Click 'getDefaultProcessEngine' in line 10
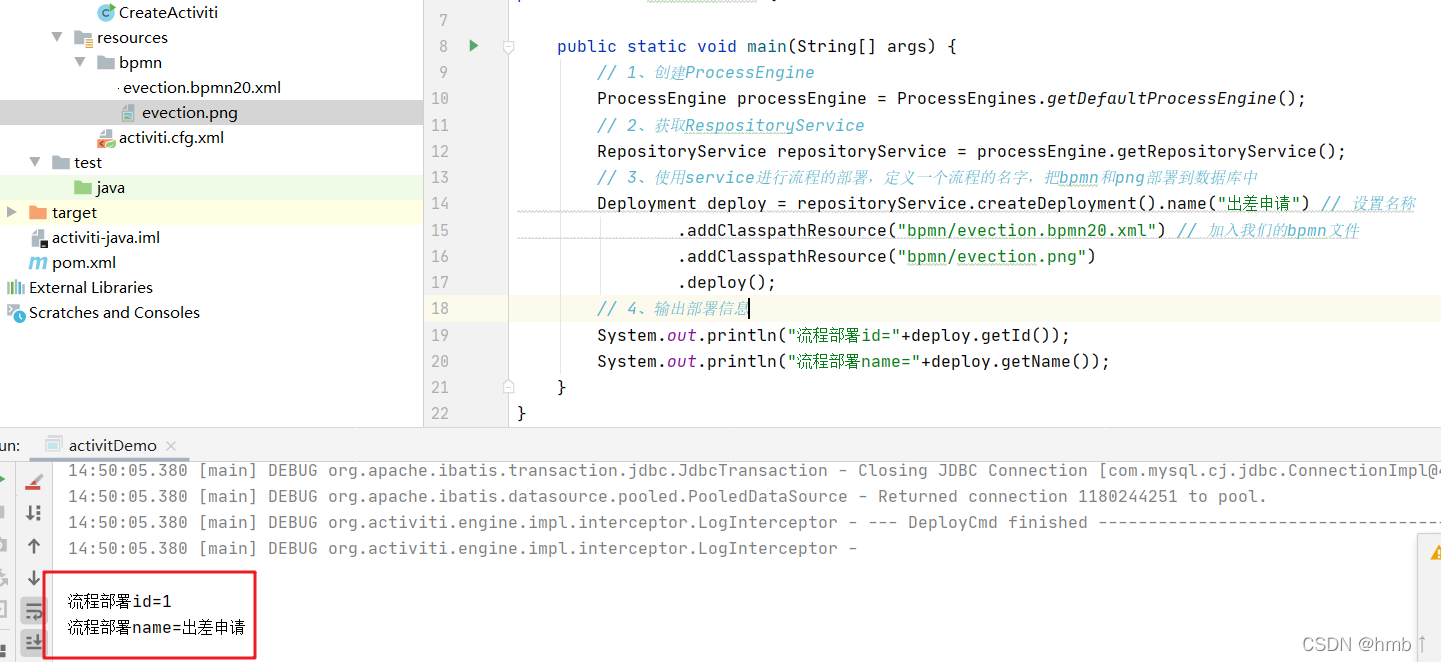This screenshot has width=1441, height=662. click(x=1162, y=98)
